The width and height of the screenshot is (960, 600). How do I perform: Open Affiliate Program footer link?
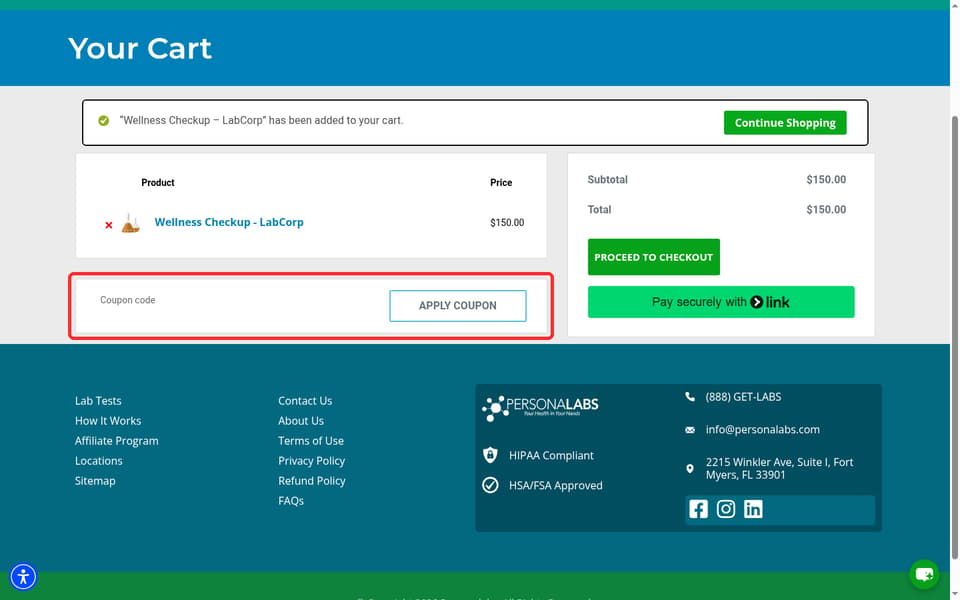click(116, 441)
